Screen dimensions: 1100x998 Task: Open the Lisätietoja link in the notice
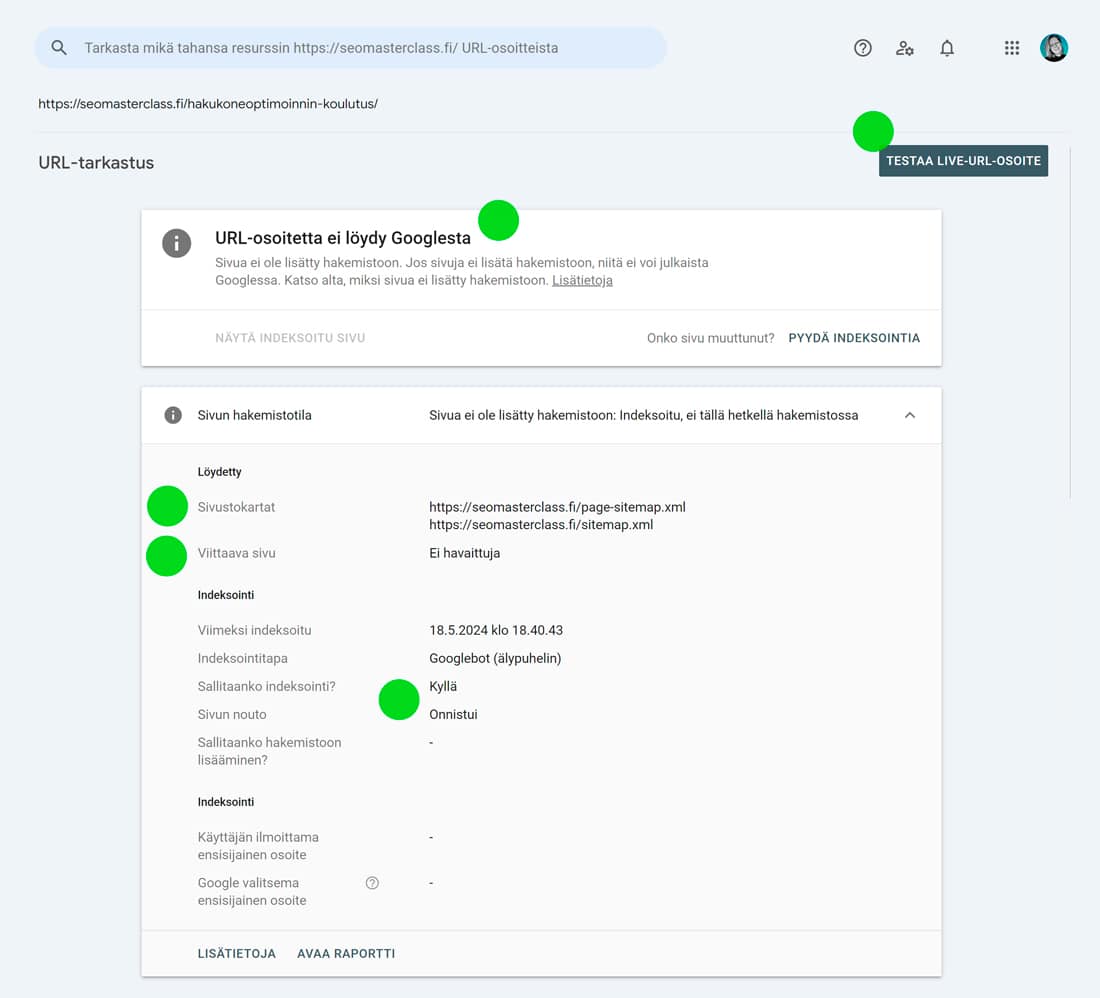point(582,281)
